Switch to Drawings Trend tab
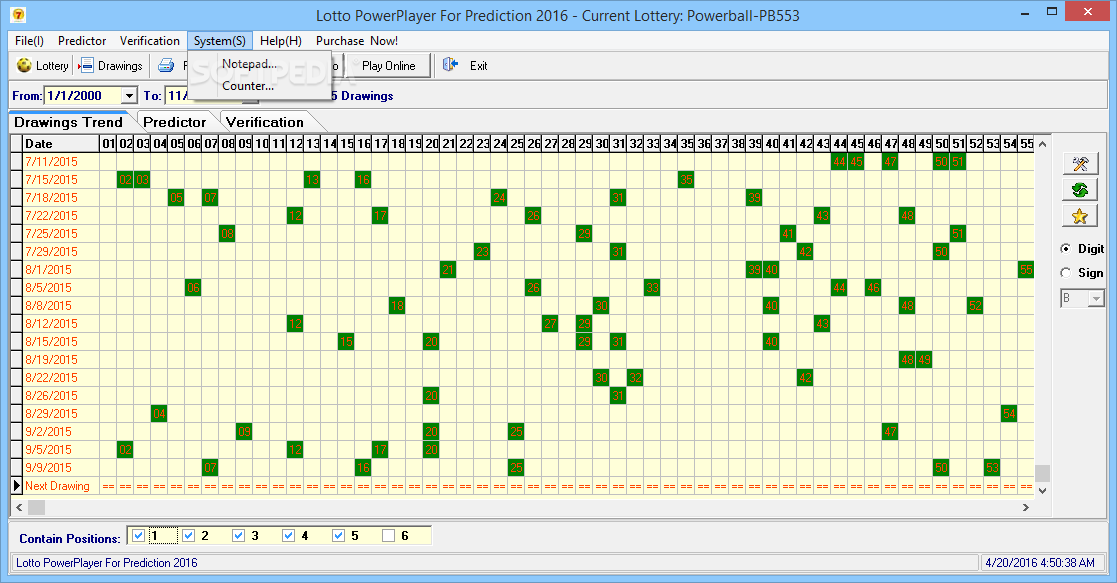 point(68,122)
